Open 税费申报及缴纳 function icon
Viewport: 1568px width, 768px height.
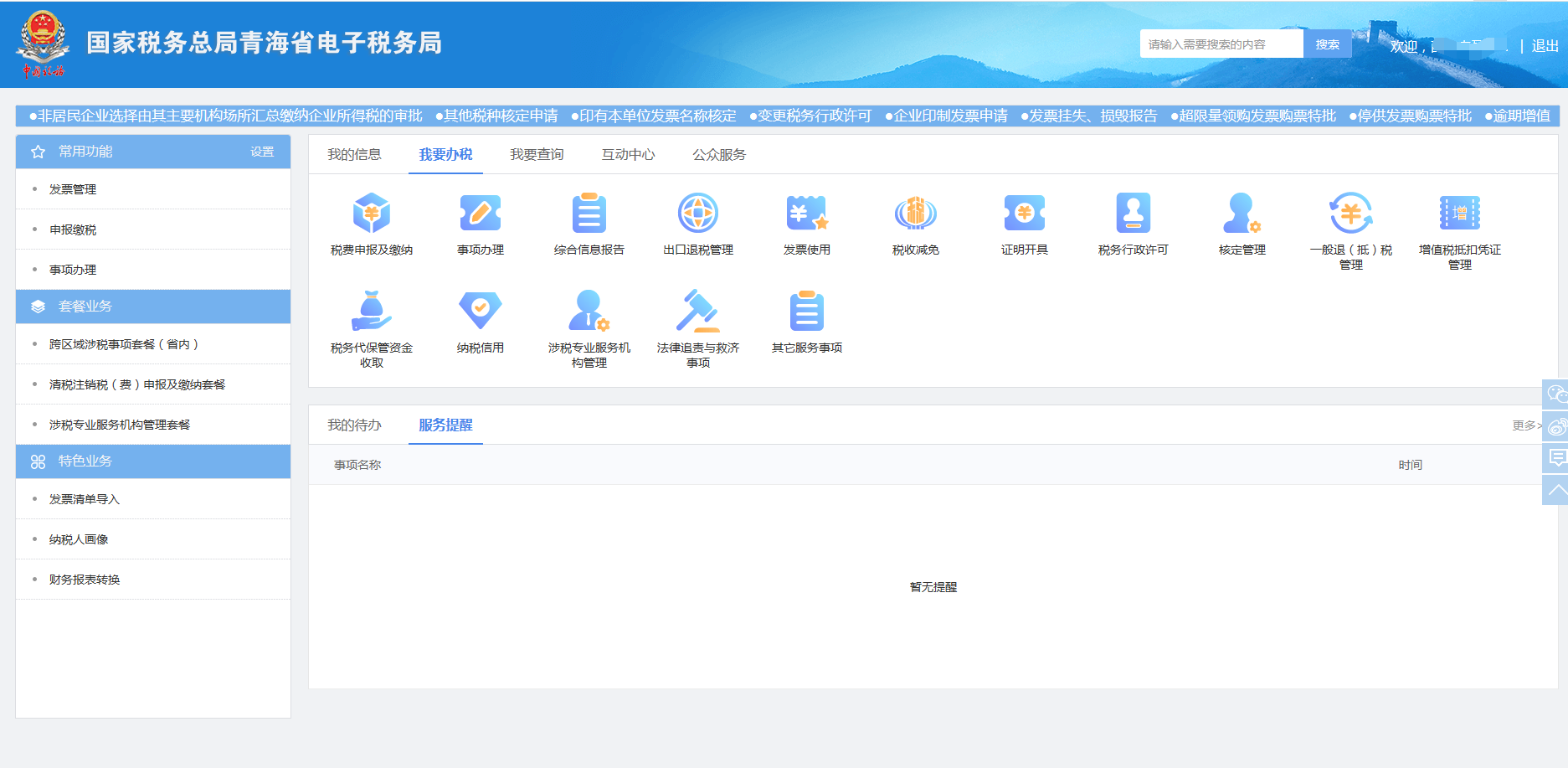pyautogui.click(x=373, y=224)
